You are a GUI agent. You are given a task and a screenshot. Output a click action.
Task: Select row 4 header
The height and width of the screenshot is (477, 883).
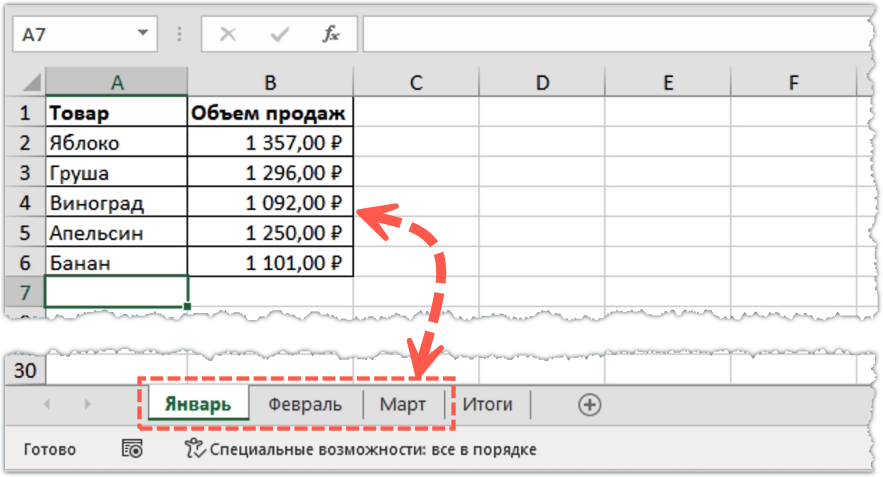click(x=25, y=202)
